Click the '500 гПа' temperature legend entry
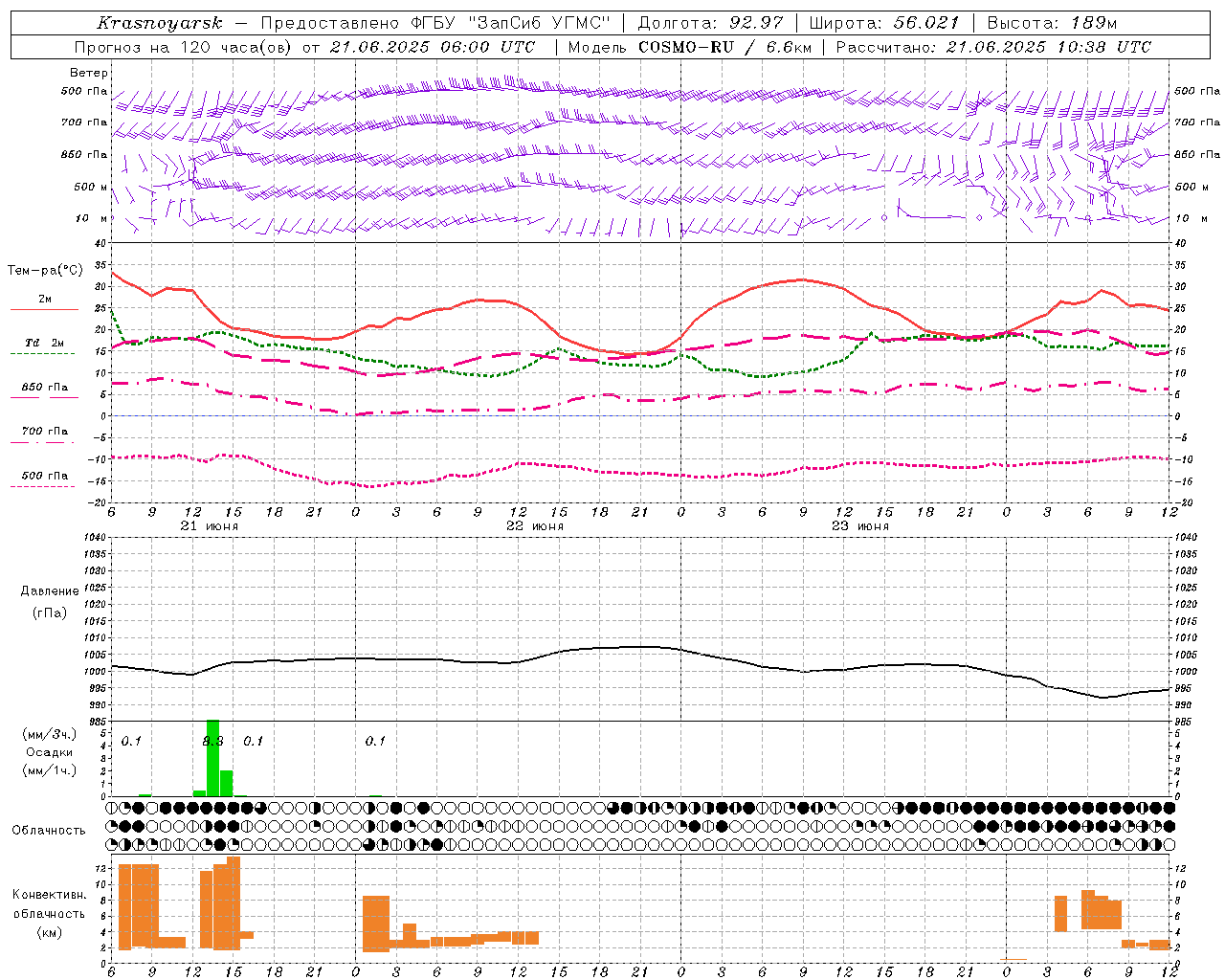The height and width of the screenshot is (980, 1225). coord(45,476)
